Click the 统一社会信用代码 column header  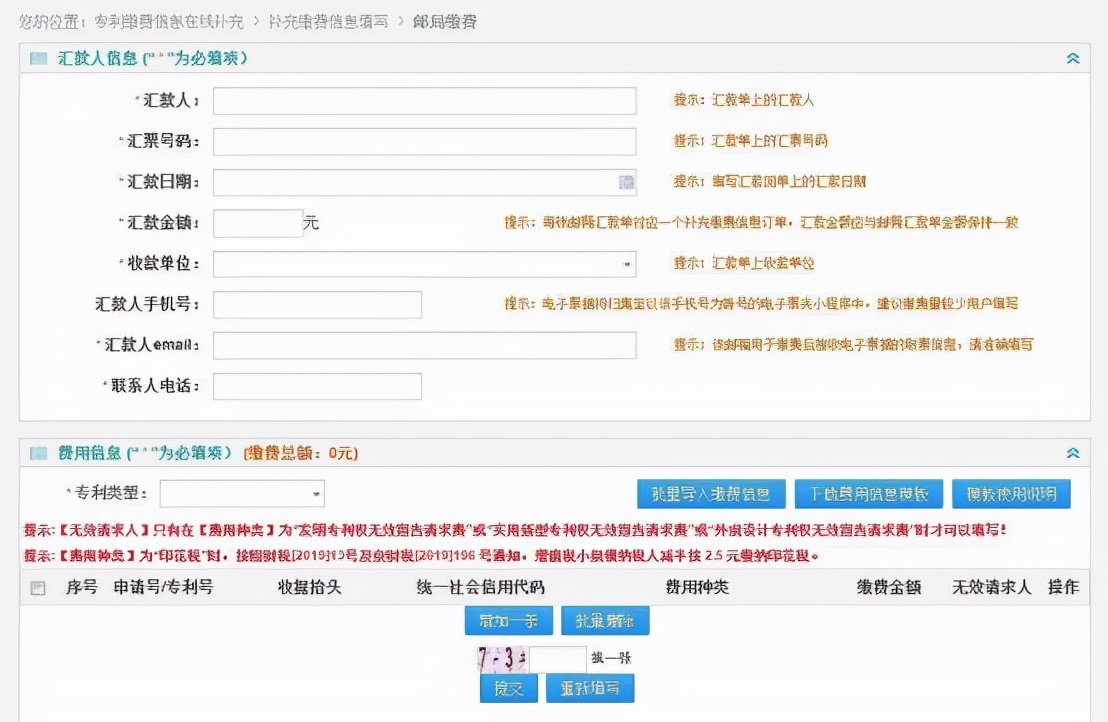481,587
